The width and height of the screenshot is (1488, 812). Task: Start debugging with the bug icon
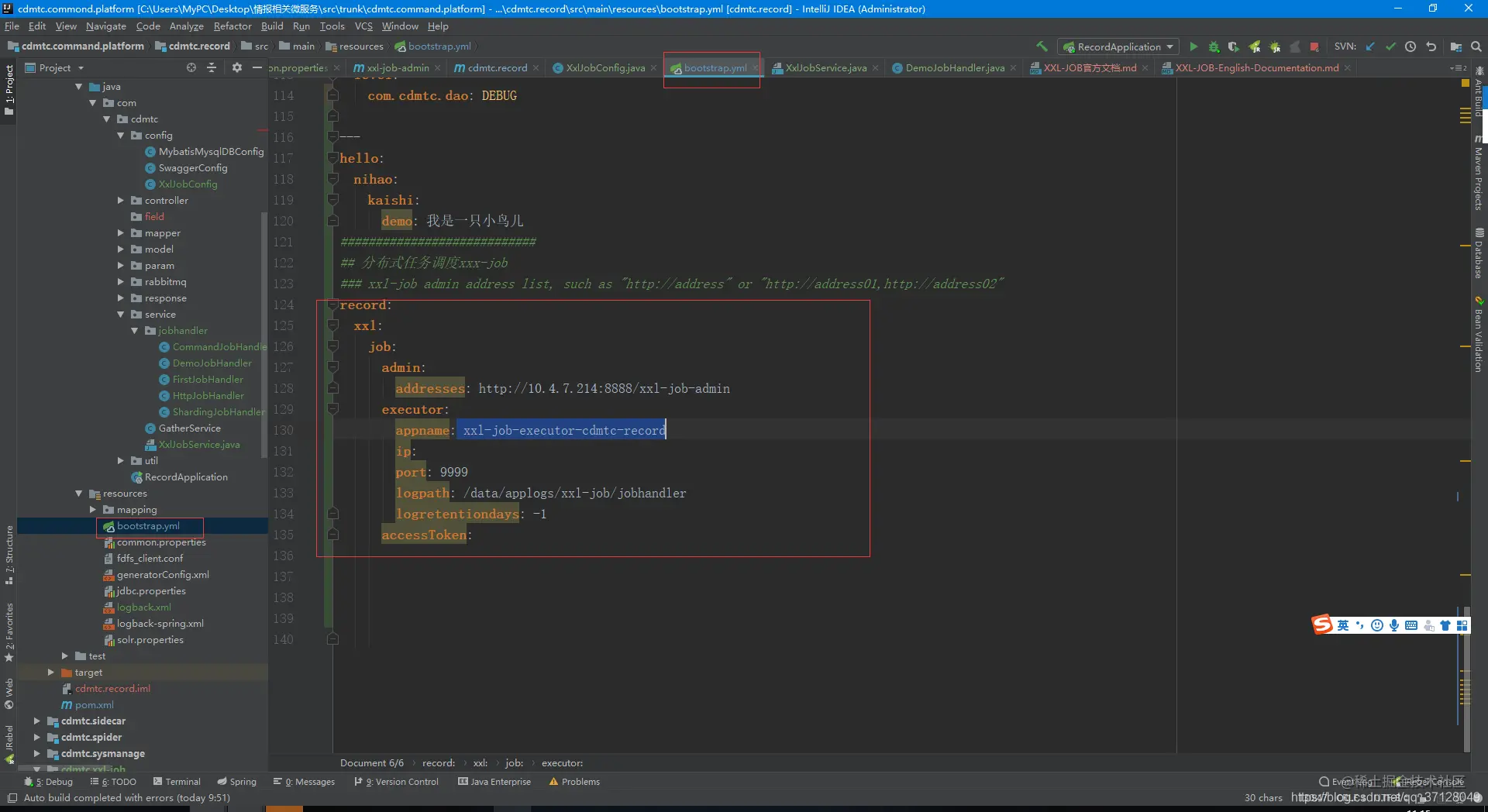[x=1214, y=46]
